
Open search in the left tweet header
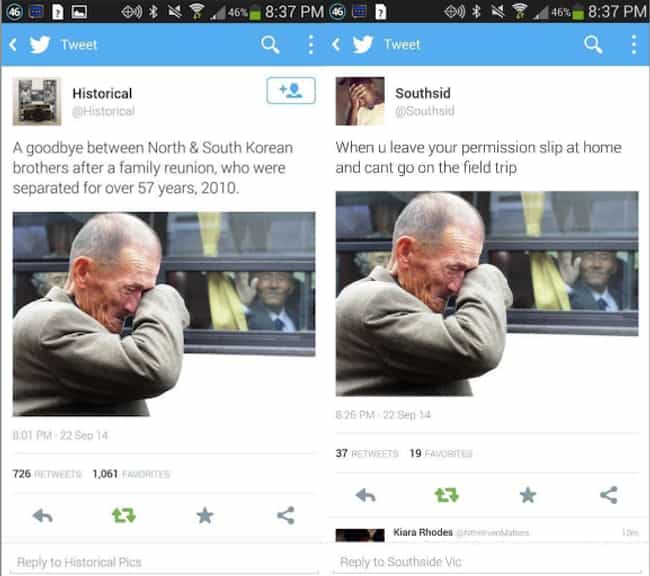tap(270, 44)
